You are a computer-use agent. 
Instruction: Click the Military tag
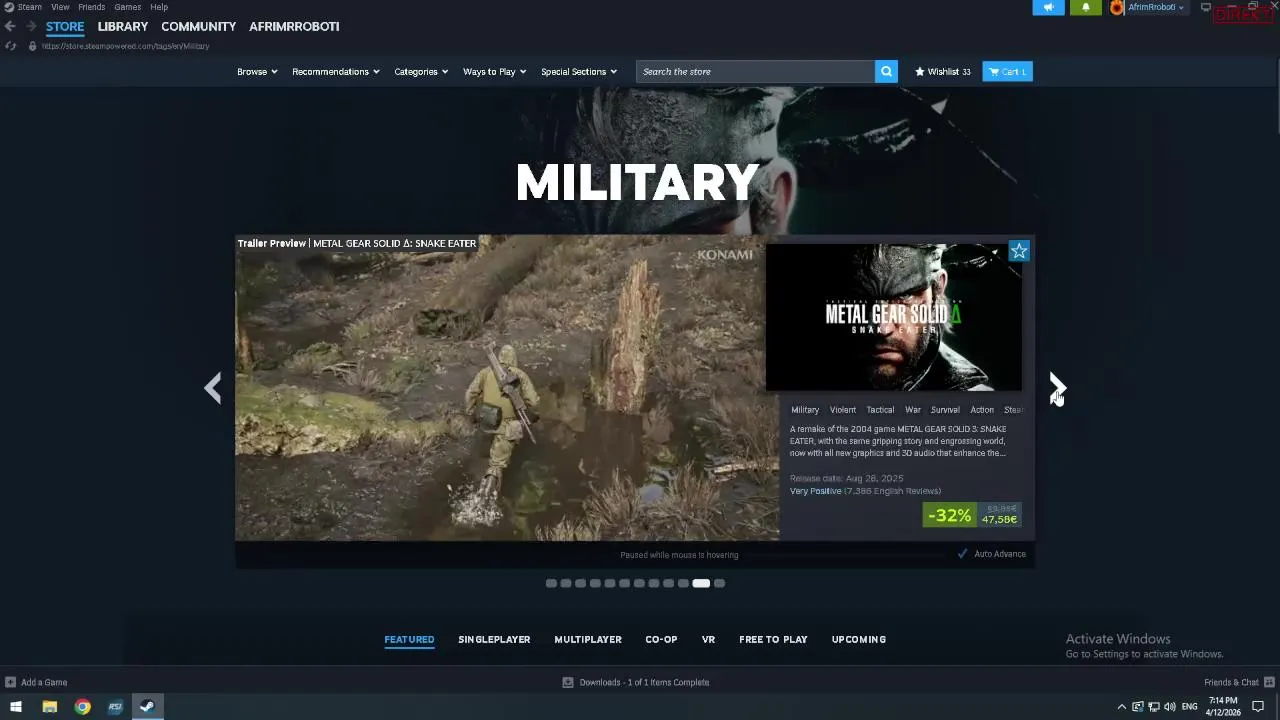tap(805, 410)
